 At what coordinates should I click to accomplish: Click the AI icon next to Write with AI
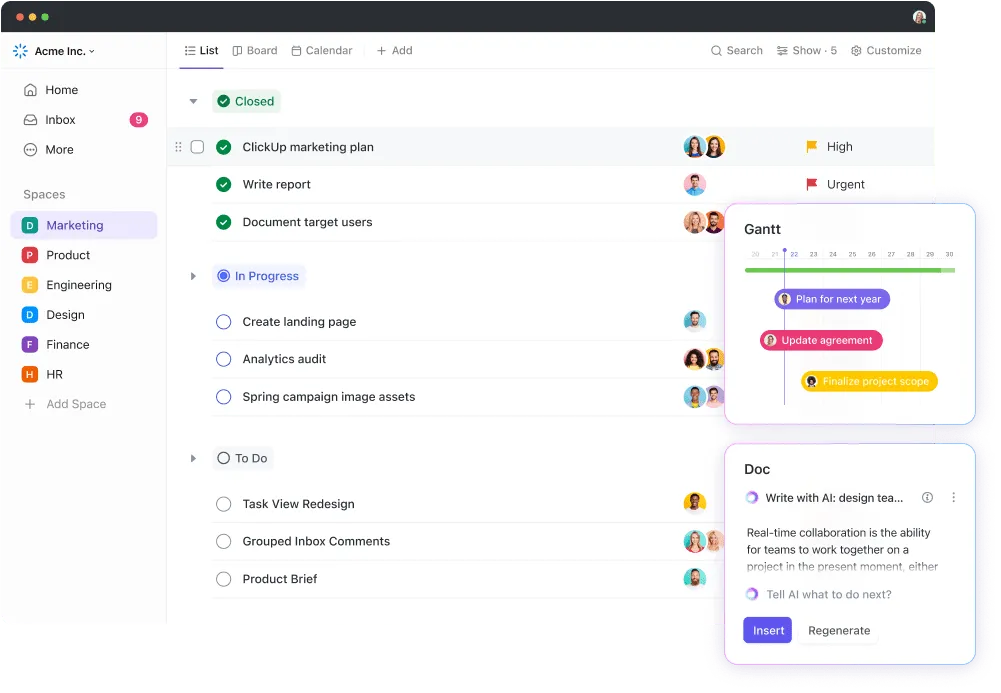tap(752, 498)
